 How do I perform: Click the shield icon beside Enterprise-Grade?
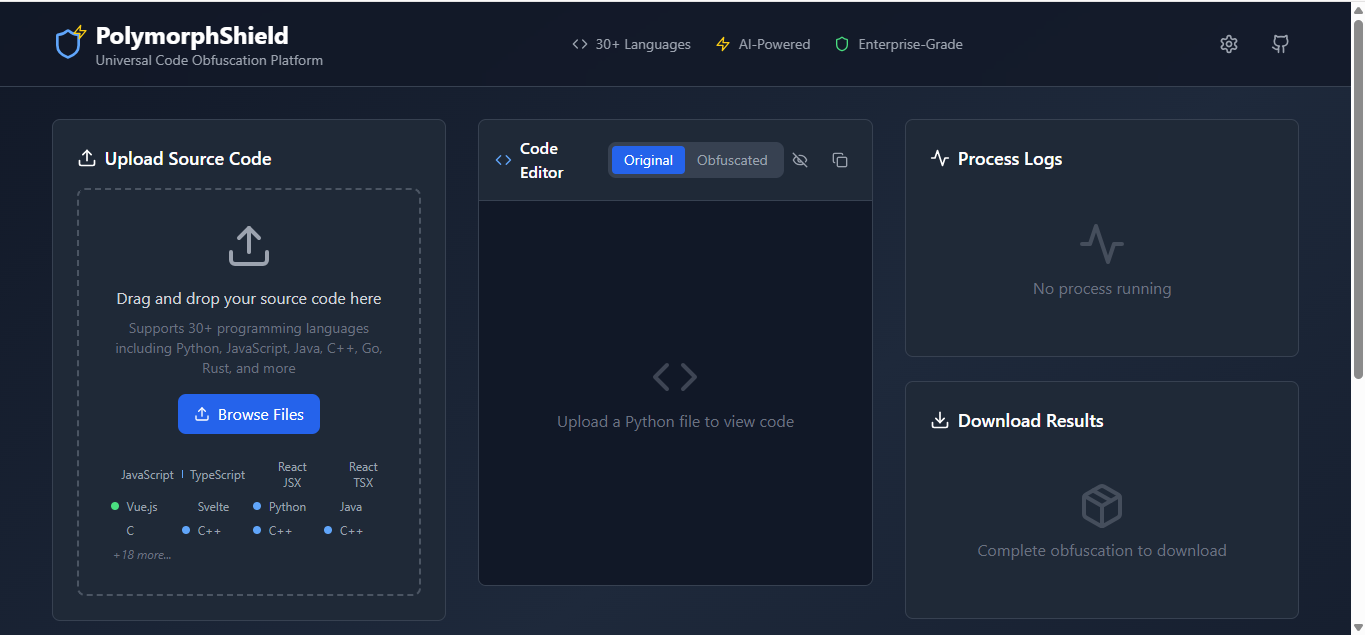[x=842, y=44]
